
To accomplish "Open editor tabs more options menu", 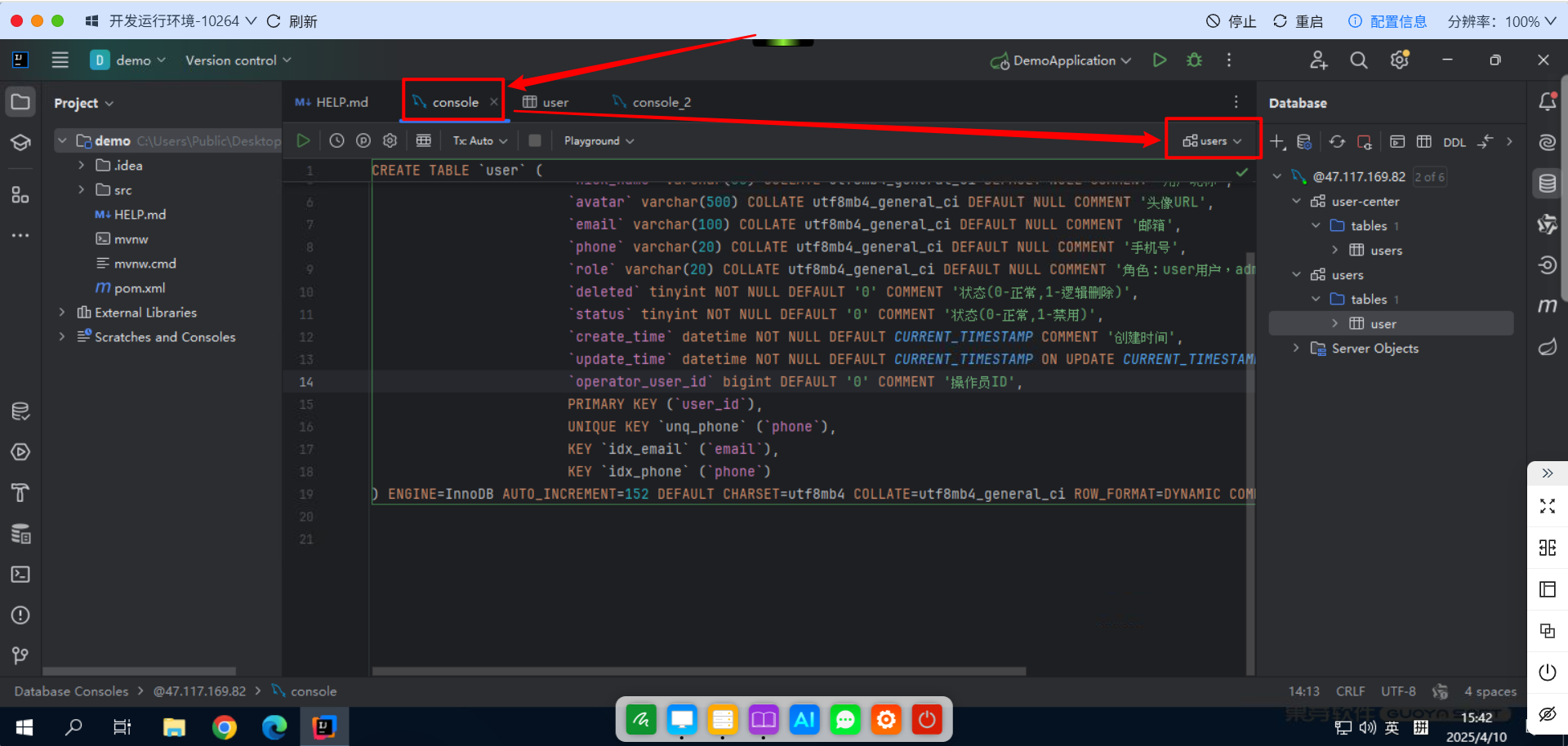I will (x=1236, y=102).
